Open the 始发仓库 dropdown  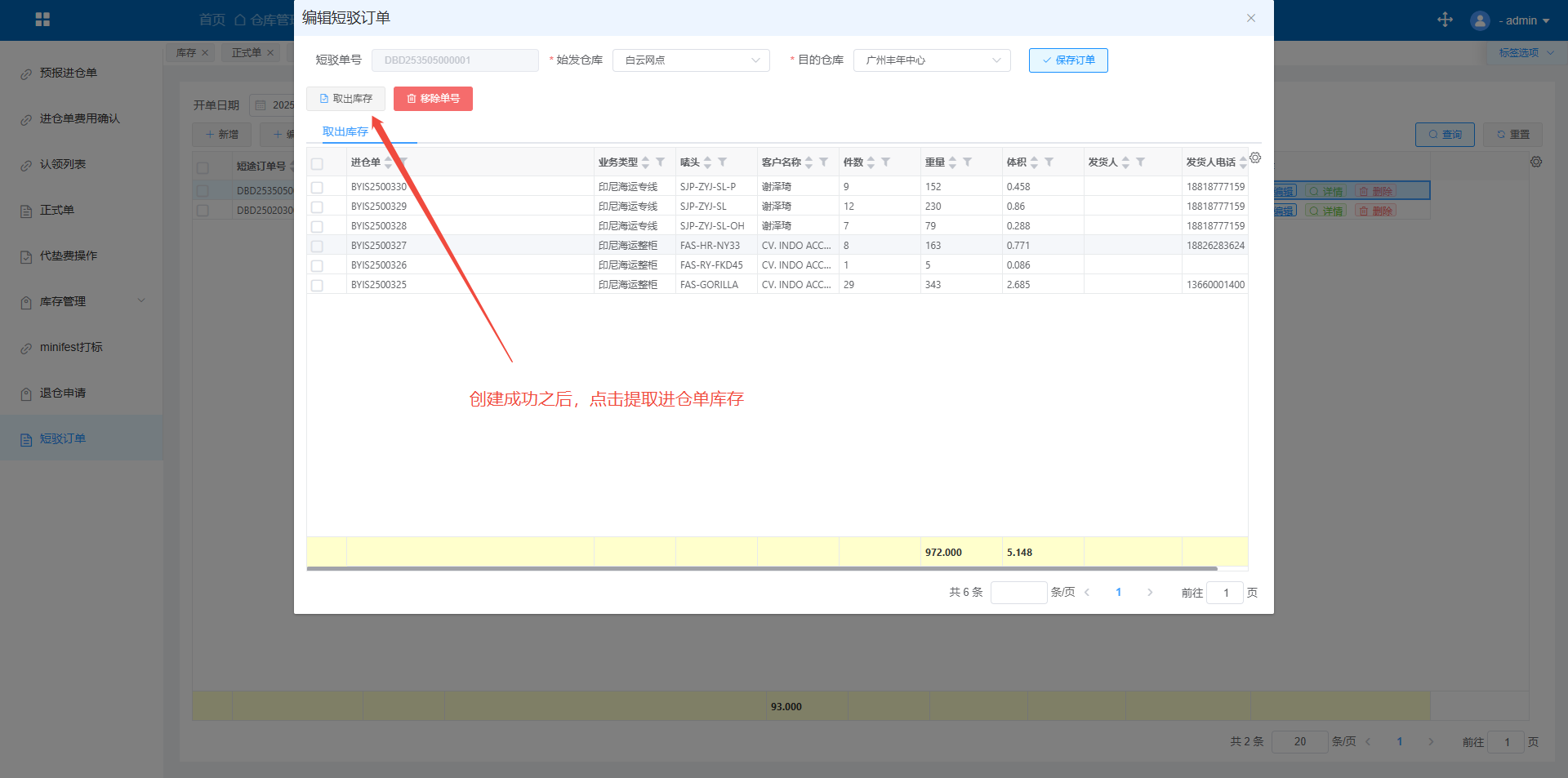pyautogui.click(x=690, y=60)
